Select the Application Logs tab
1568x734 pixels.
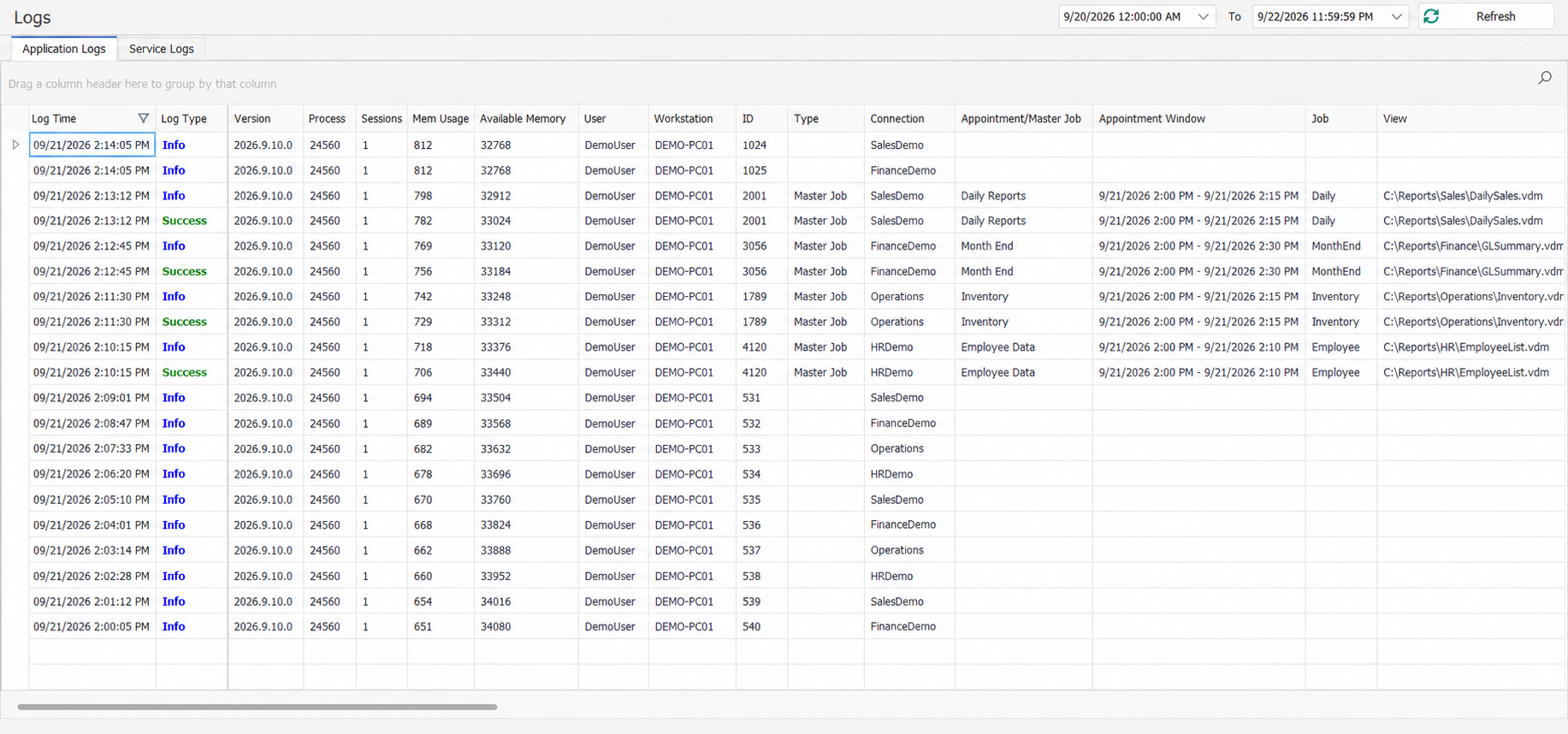coord(64,49)
